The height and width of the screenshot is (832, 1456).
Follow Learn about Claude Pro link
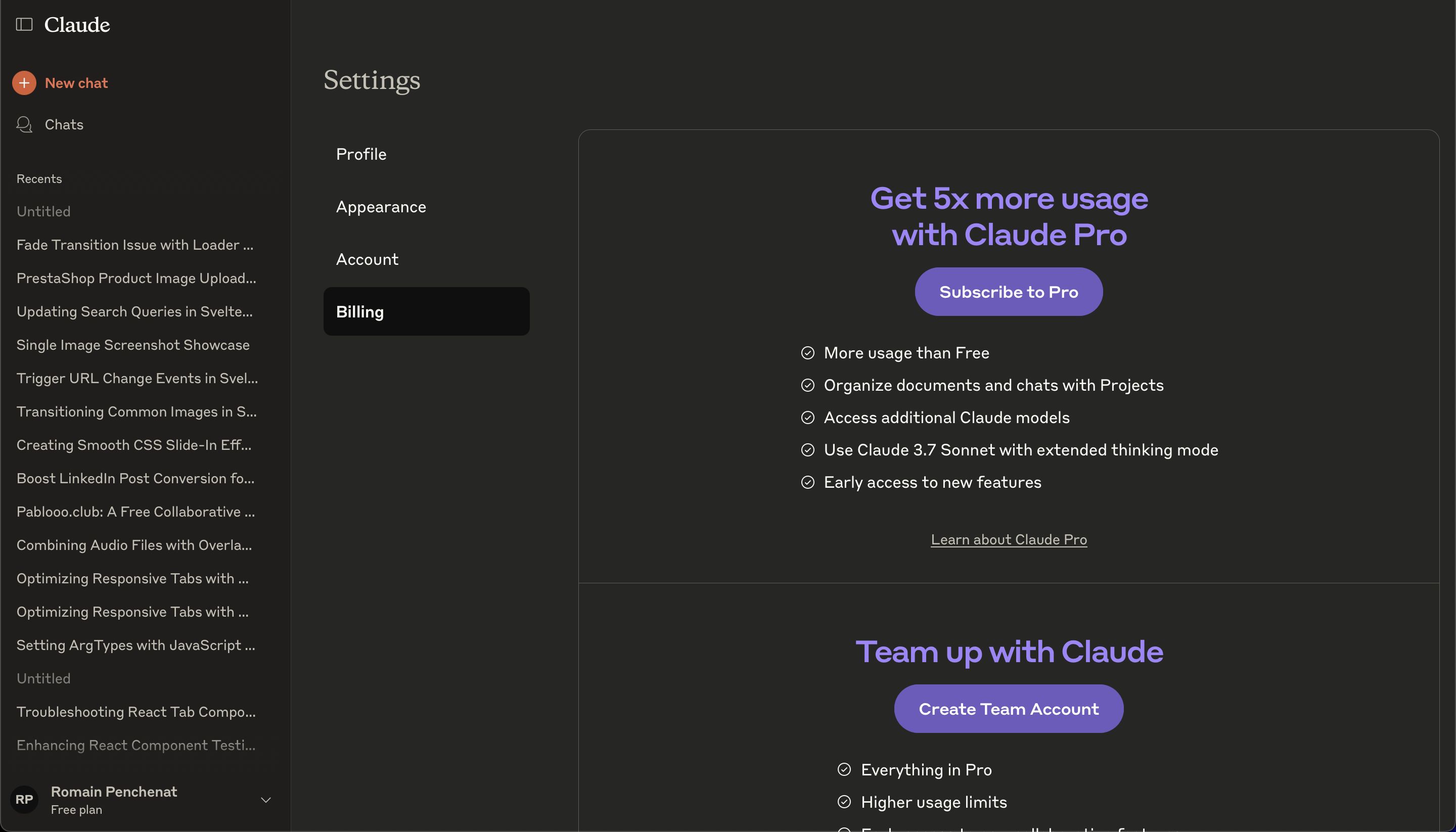point(1008,540)
